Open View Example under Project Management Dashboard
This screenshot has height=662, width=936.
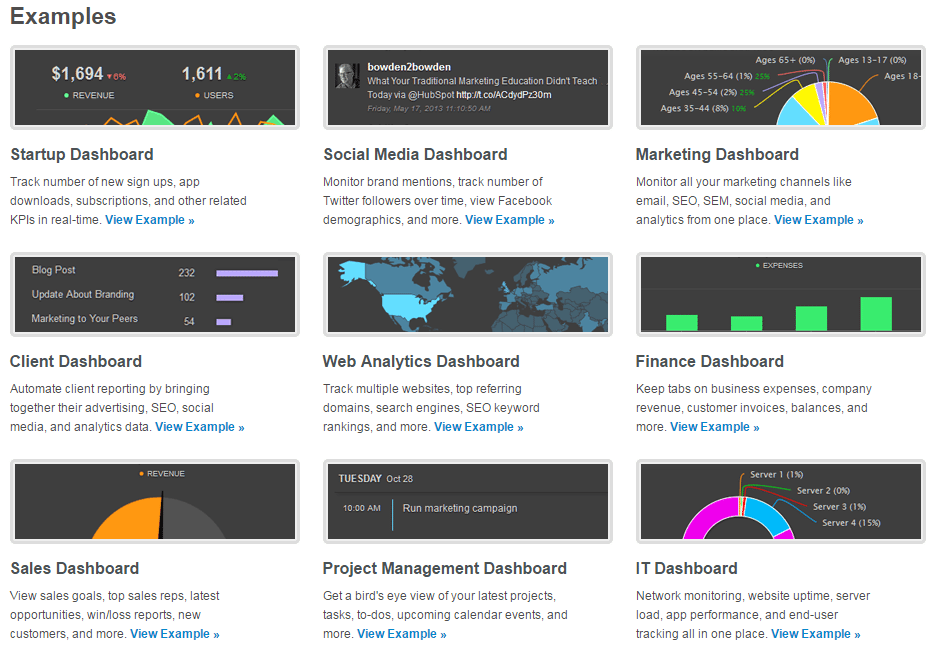[x=401, y=634]
